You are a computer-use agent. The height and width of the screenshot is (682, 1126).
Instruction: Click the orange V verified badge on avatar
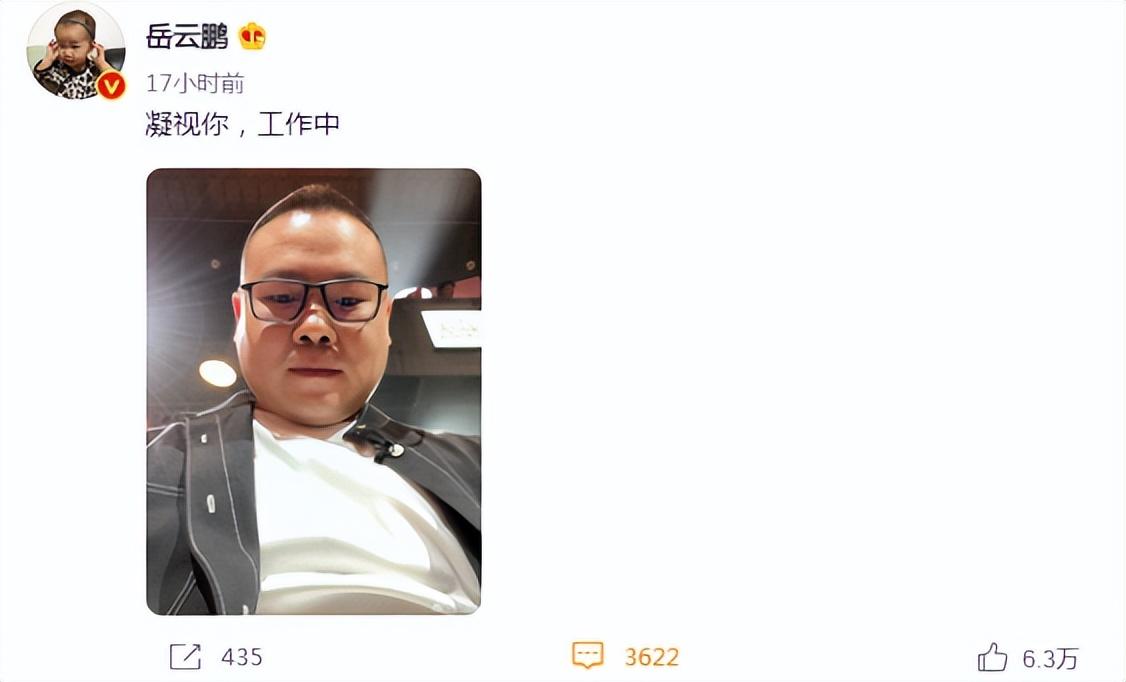pos(111,86)
